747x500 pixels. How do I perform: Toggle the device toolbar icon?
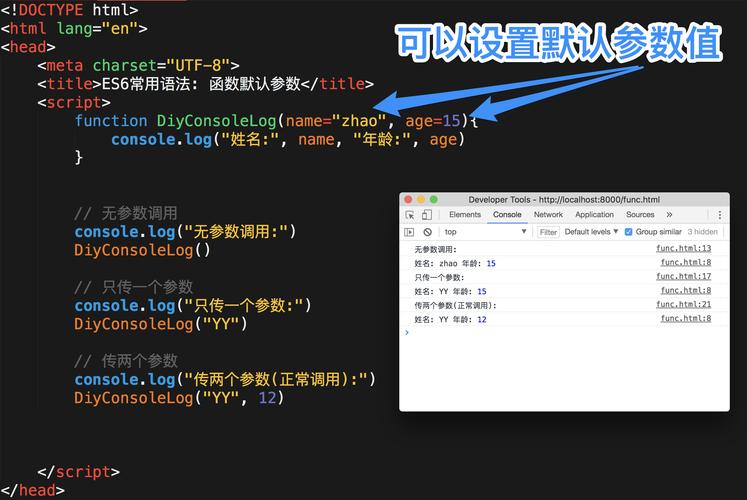coord(427,215)
